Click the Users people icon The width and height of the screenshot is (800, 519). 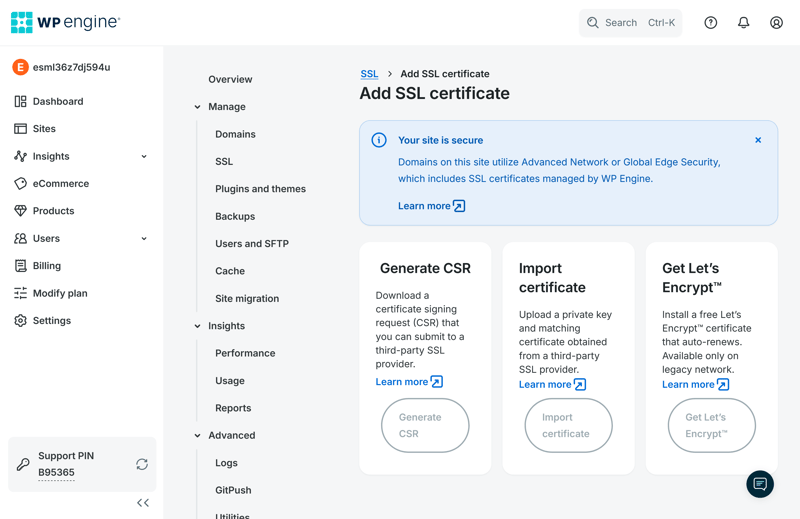coord(20,238)
